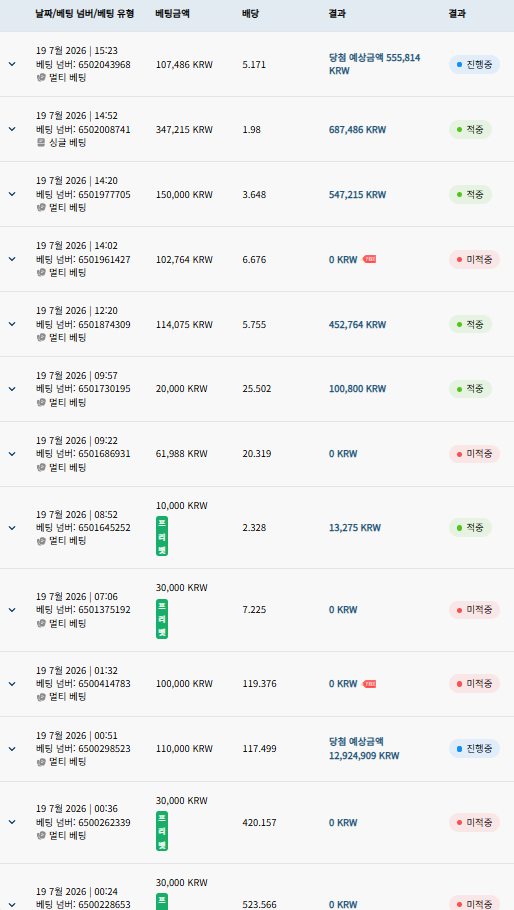Click multi-bet icon on bet 6501730195
514x910 pixels.
click(41, 403)
